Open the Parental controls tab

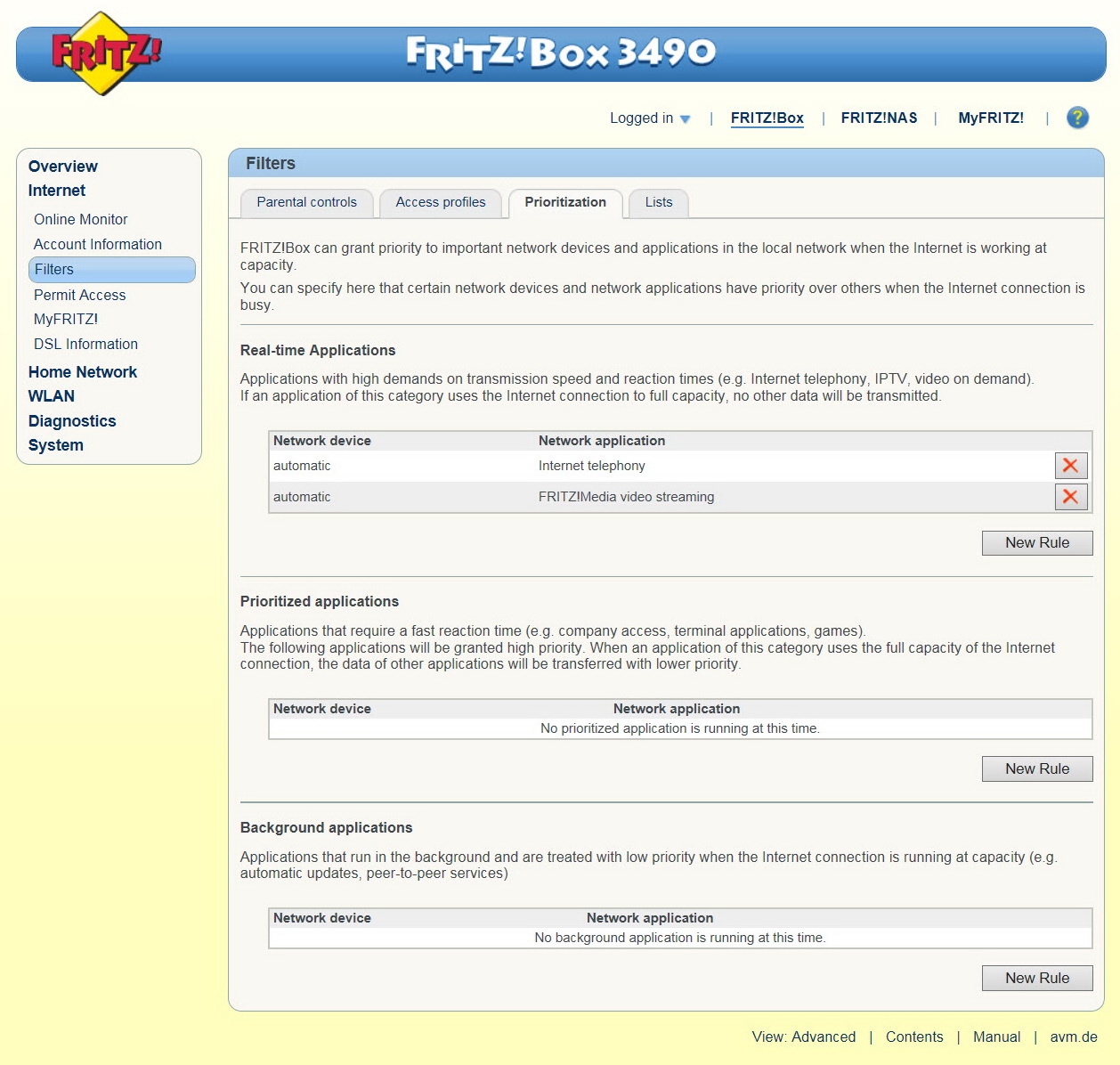[307, 203]
